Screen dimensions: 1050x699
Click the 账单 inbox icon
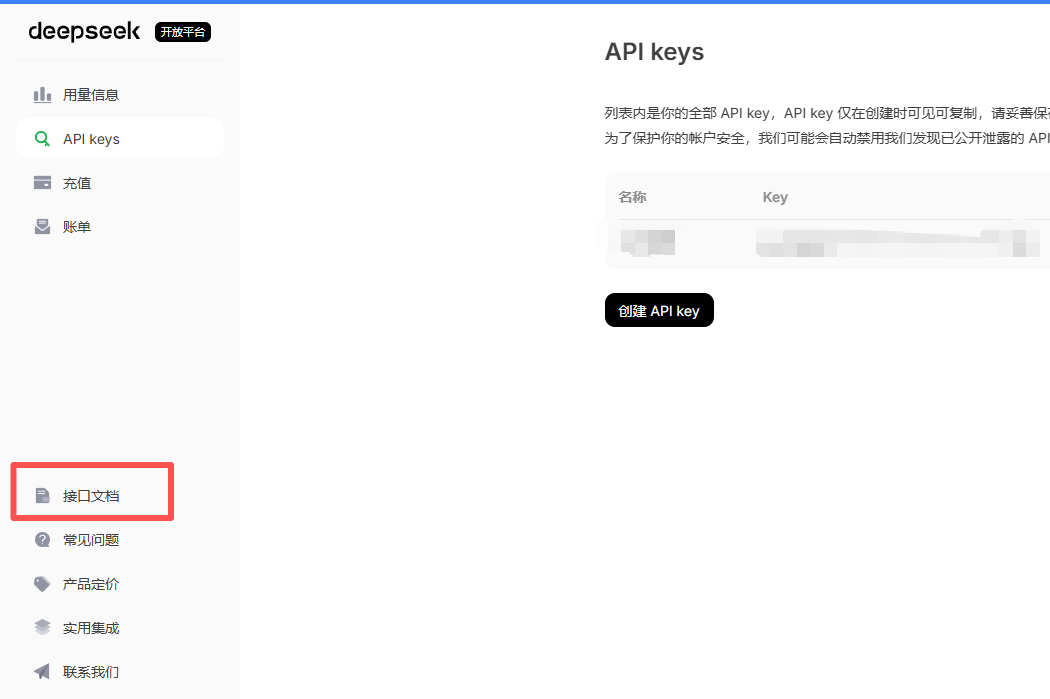point(42,227)
